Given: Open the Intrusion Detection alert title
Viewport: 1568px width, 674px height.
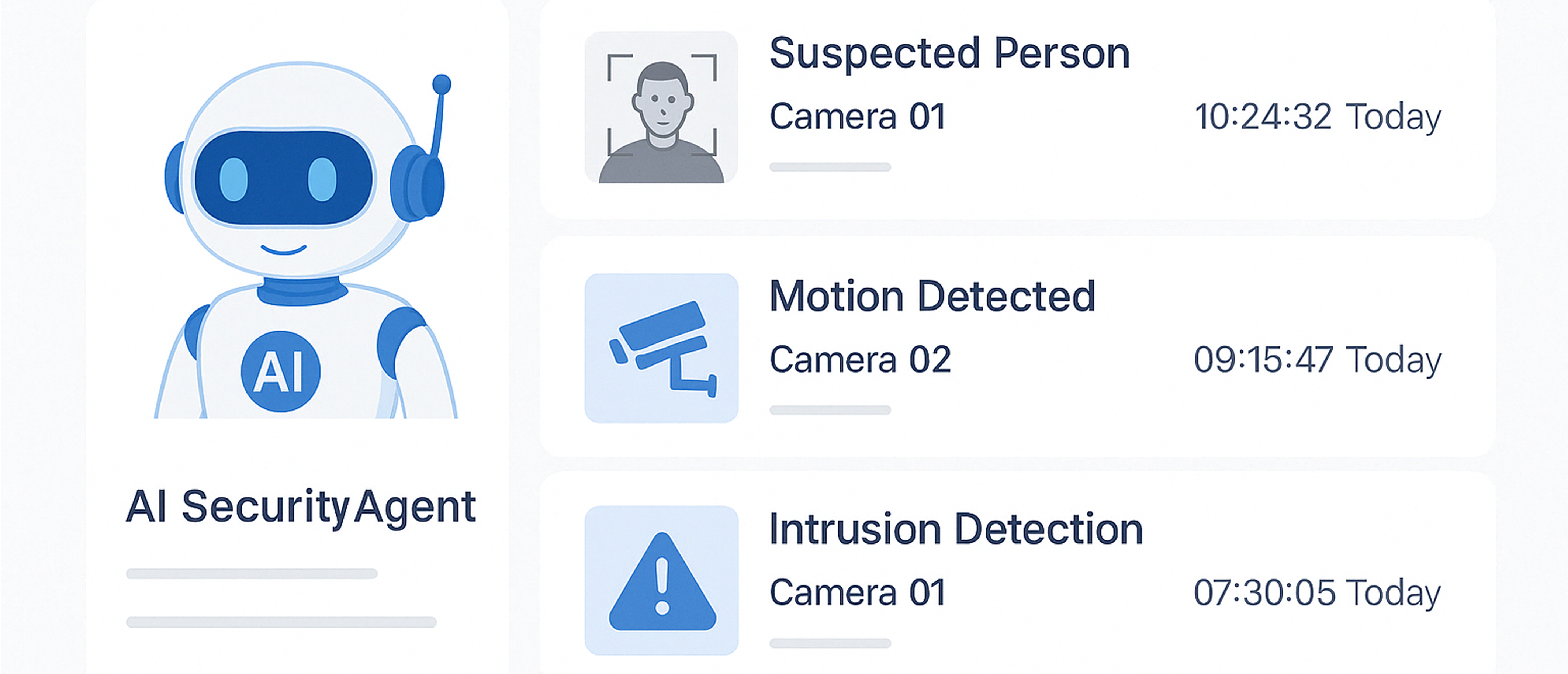Looking at the screenshot, I should tap(956, 529).
